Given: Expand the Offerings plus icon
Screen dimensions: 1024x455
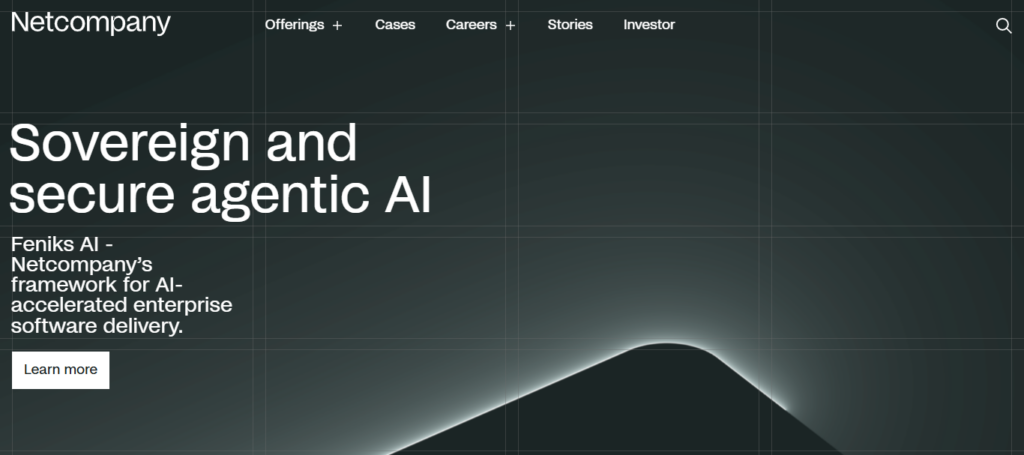Looking at the screenshot, I should (x=337, y=25).
